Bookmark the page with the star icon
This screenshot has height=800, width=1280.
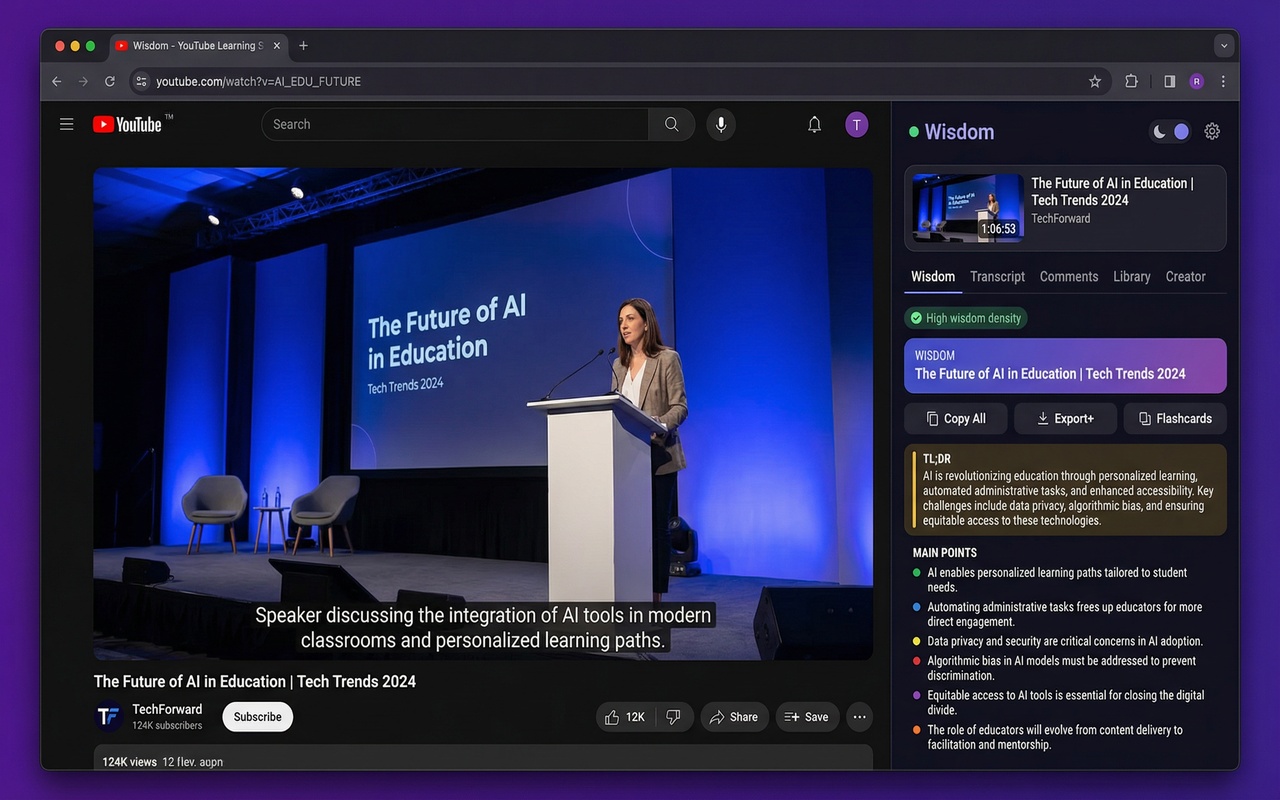point(1095,81)
